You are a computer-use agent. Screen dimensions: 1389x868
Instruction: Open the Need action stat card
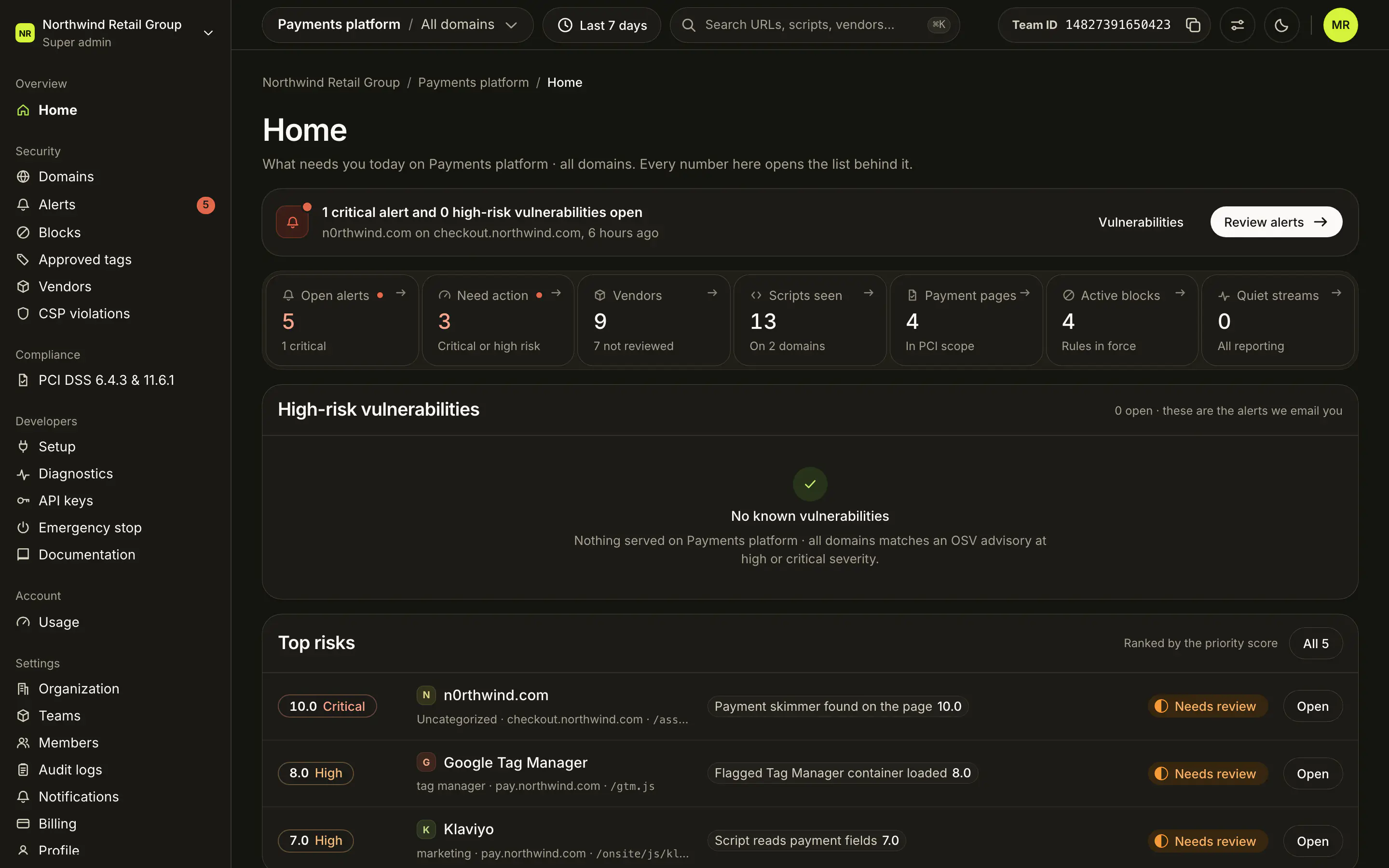(498, 320)
